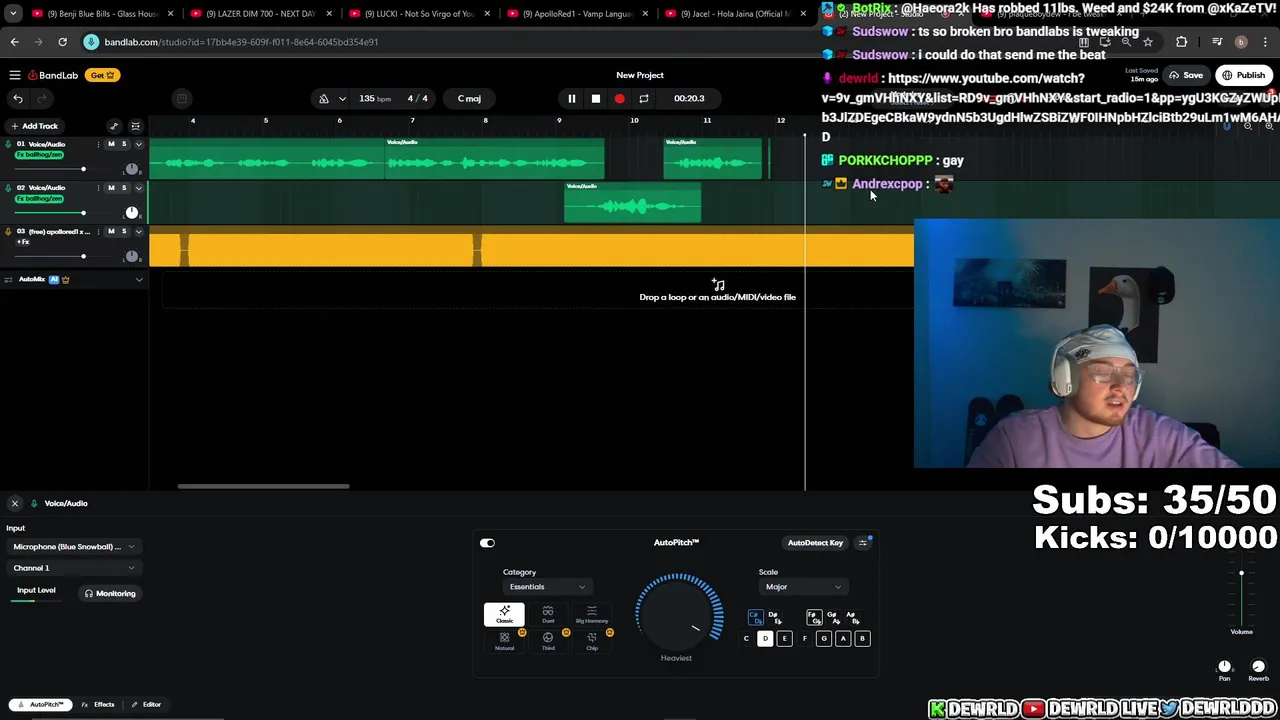Select the track 02 audio clip
This screenshot has height=720, width=1280.
pyautogui.click(x=632, y=203)
